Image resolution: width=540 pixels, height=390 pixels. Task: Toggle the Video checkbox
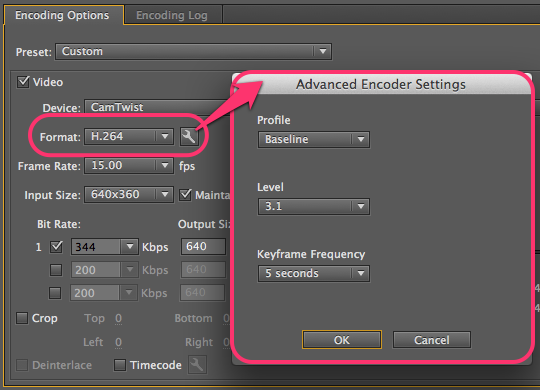[23, 82]
